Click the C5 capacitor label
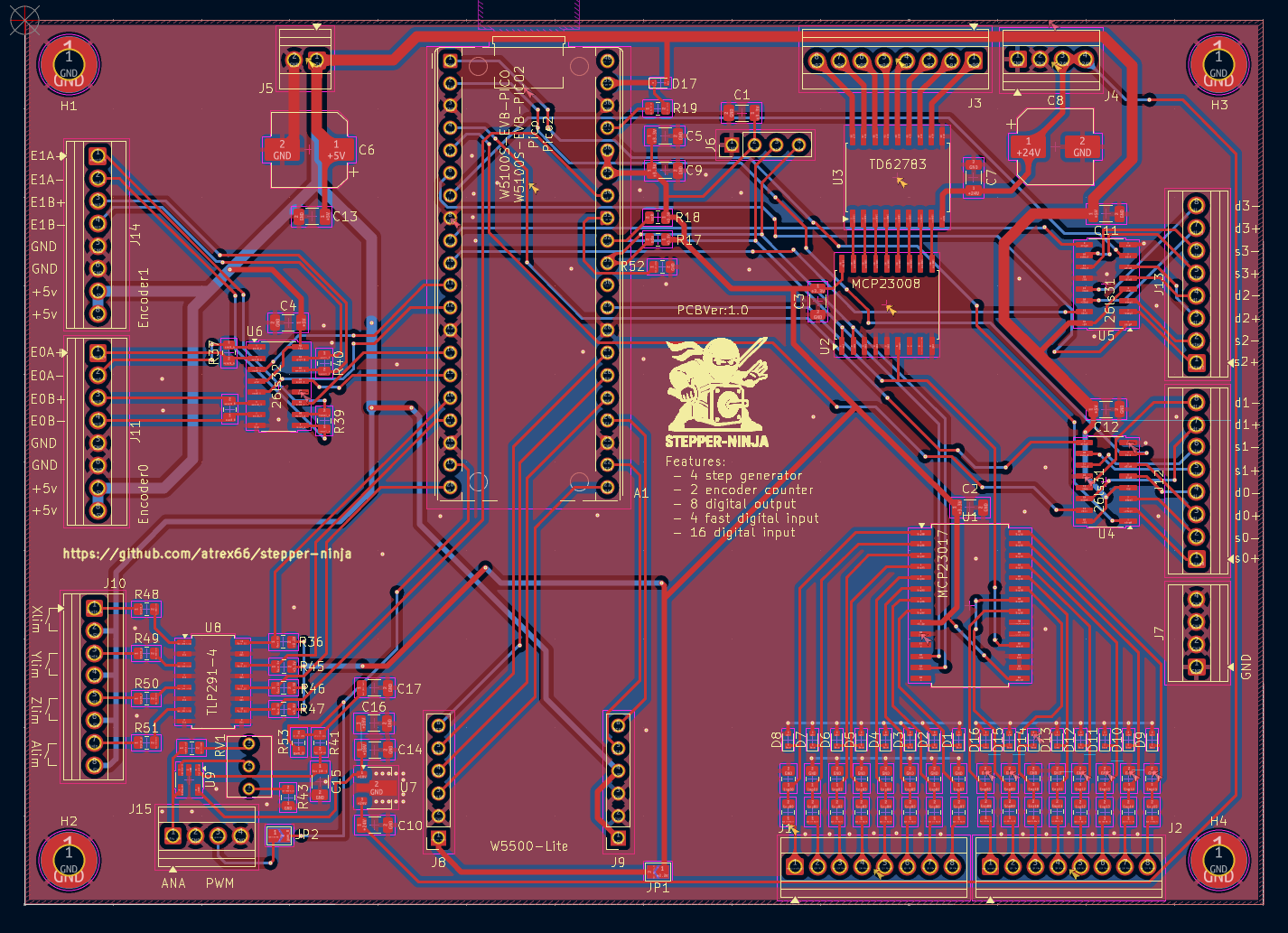The height and width of the screenshot is (933, 1288). pyautogui.click(x=694, y=136)
